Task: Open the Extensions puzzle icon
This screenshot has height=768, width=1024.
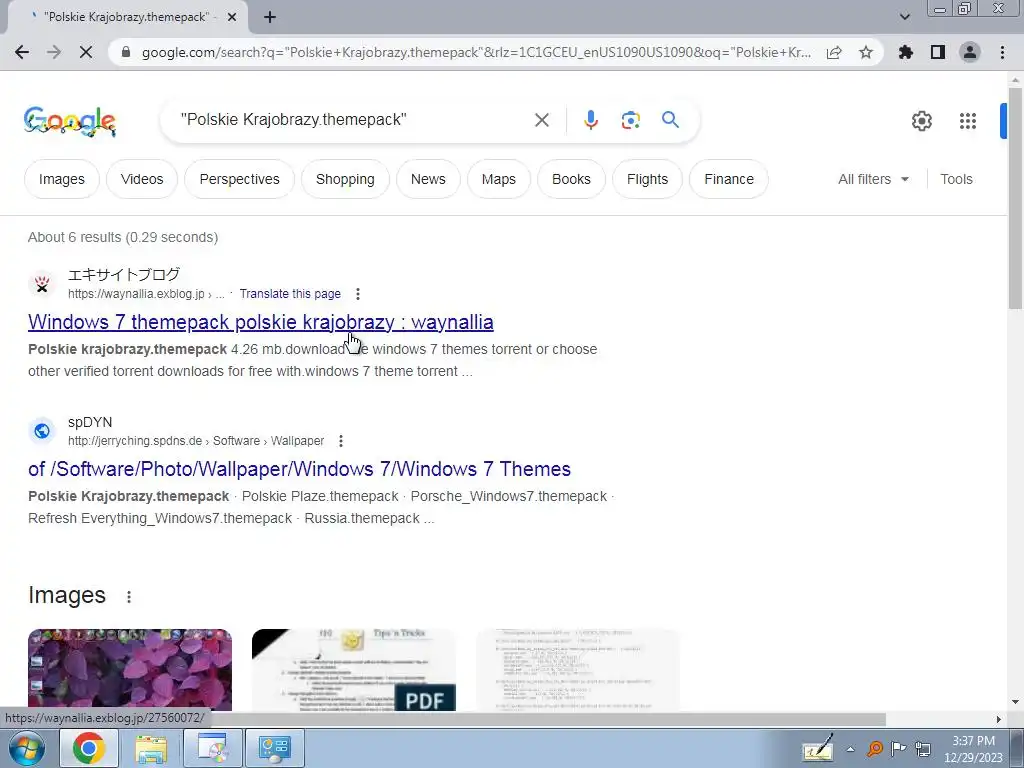Action: point(906,52)
